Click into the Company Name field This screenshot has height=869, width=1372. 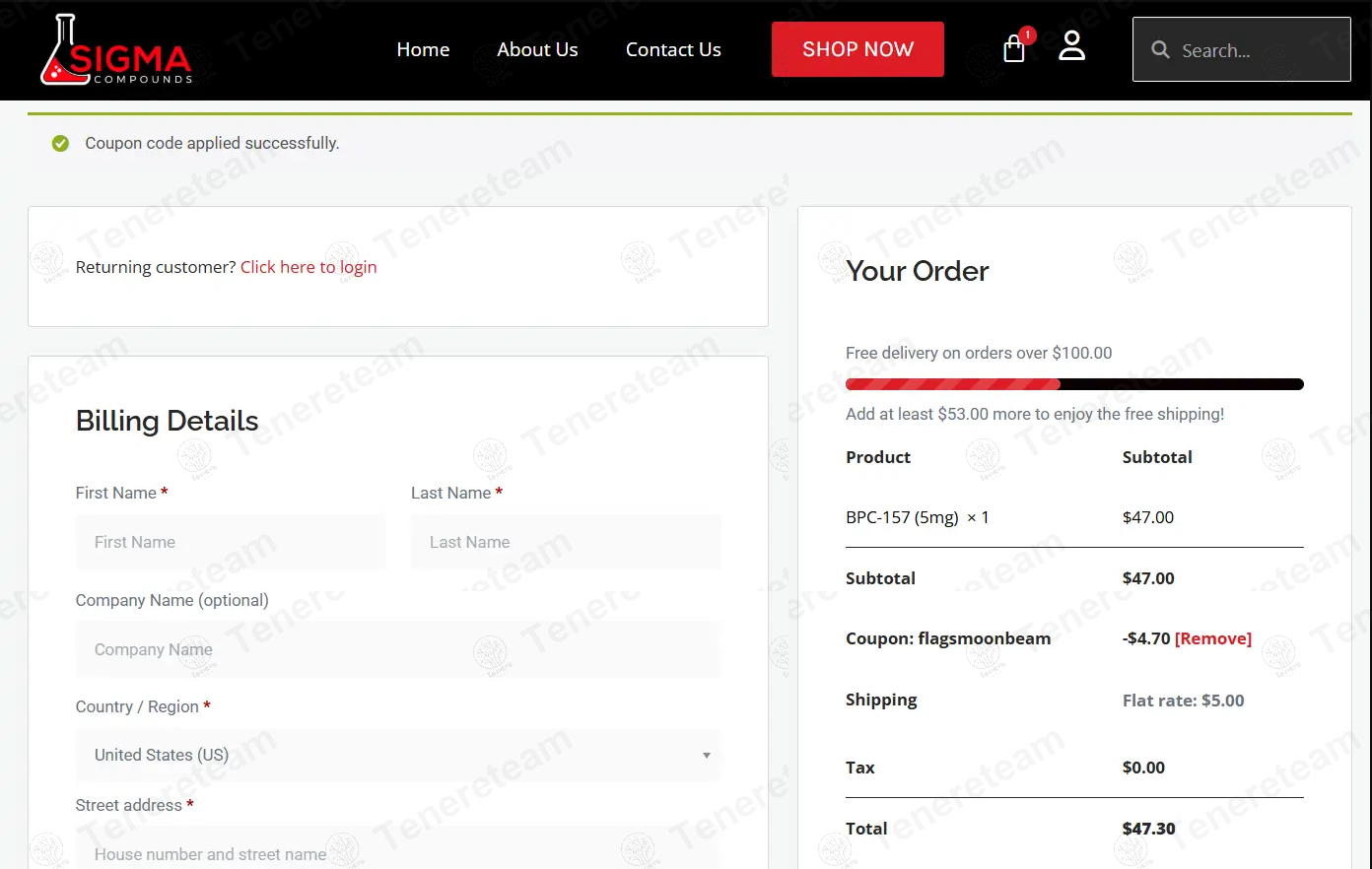coord(398,649)
